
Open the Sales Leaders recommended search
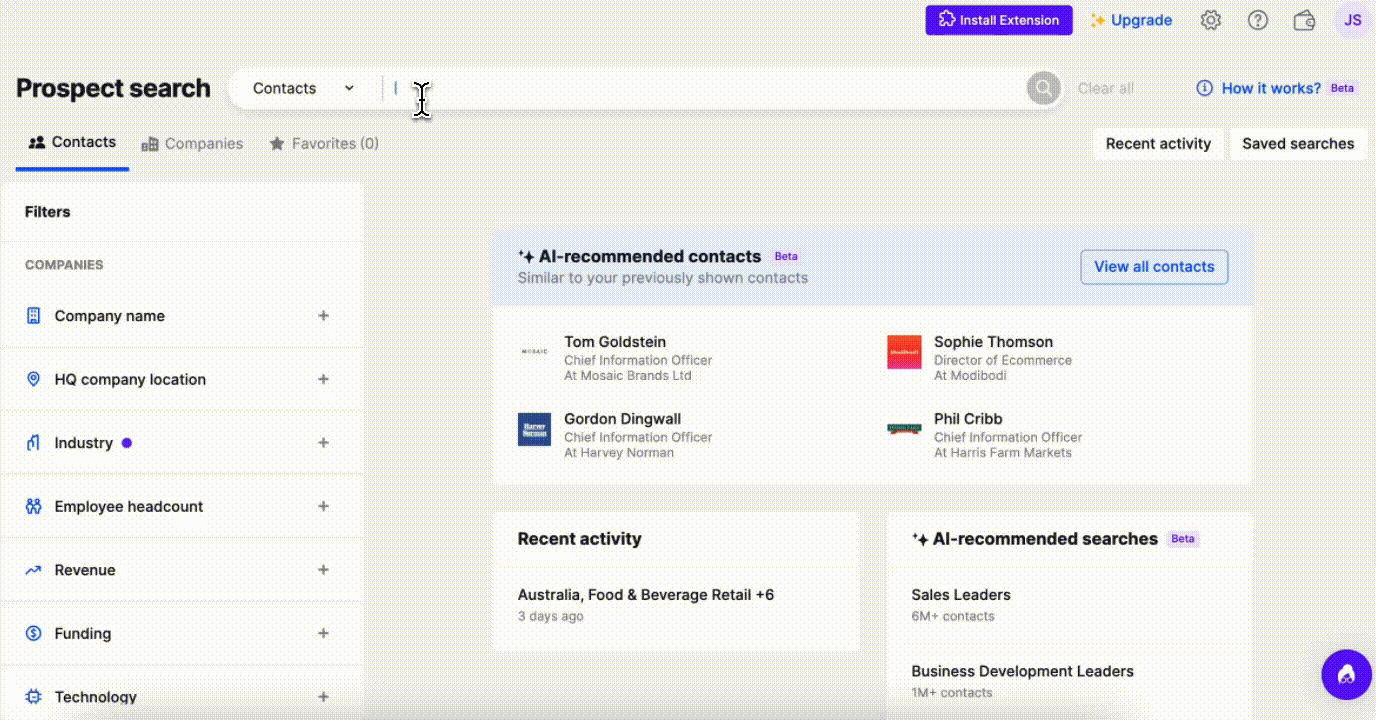click(x=961, y=595)
